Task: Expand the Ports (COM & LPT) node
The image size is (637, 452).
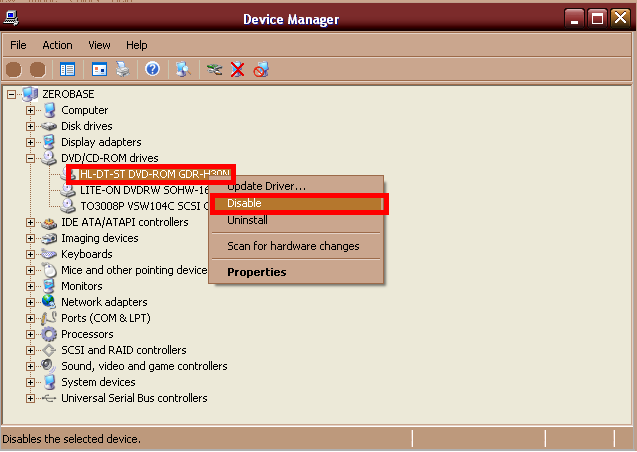Action: pos(30,318)
